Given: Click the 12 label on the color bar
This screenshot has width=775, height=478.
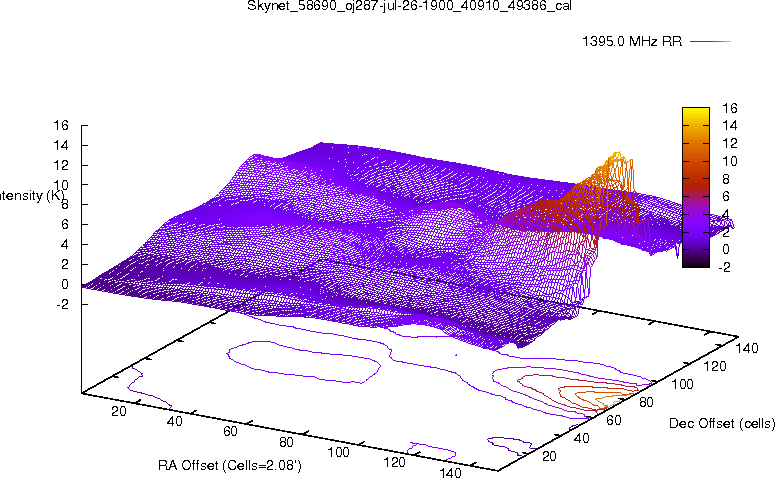Looking at the screenshot, I should tap(730, 143).
